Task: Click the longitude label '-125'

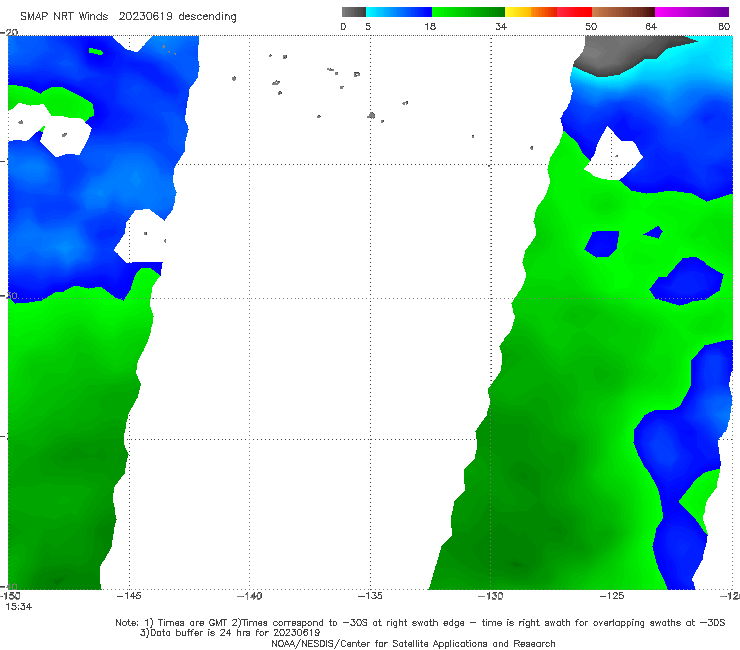Action: pyautogui.click(x=612, y=596)
